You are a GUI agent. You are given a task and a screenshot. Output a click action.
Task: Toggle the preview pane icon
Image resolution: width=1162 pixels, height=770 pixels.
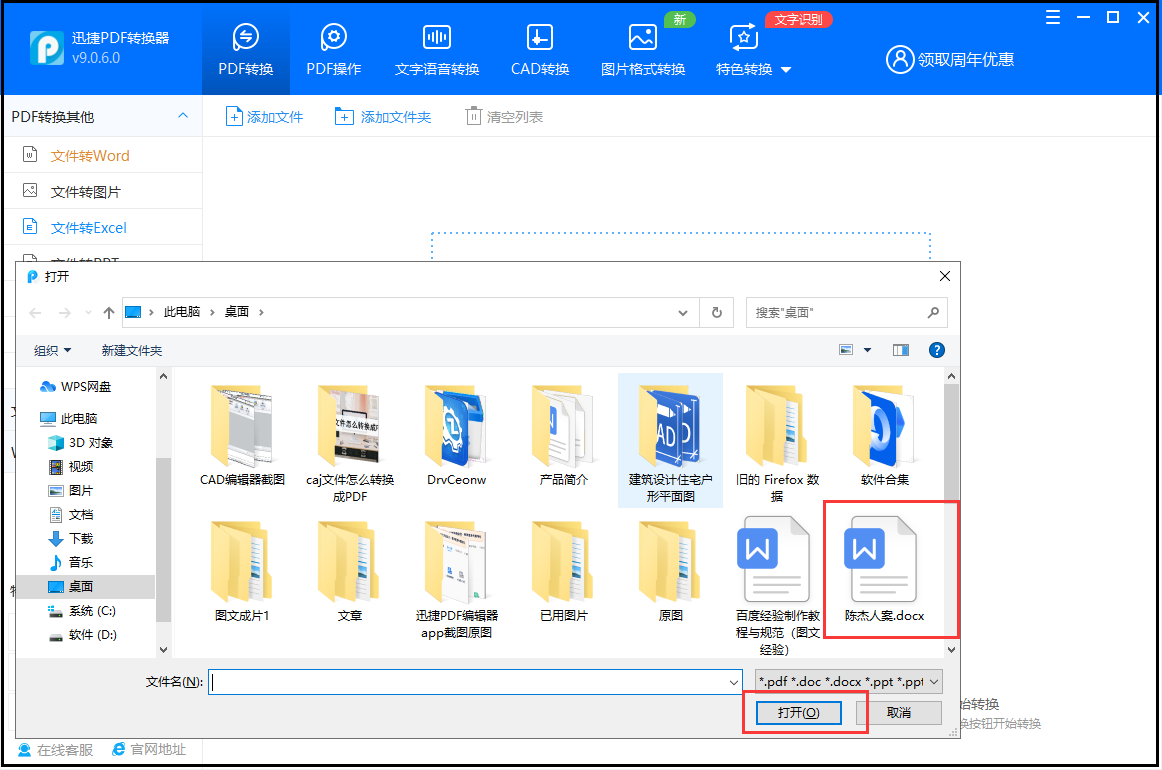tap(900, 350)
